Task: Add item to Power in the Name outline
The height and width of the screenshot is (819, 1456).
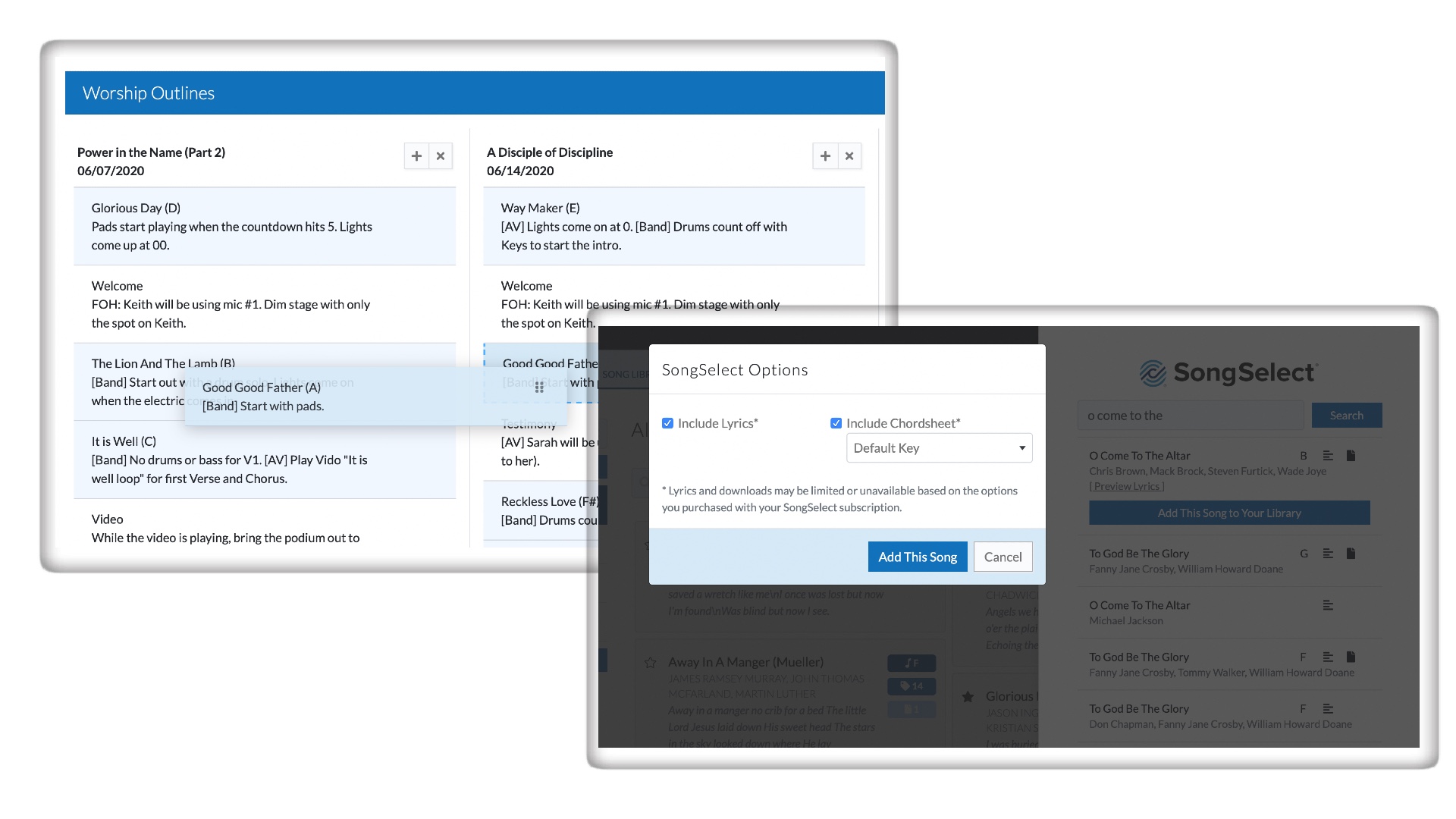Action: (x=416, y=156)
